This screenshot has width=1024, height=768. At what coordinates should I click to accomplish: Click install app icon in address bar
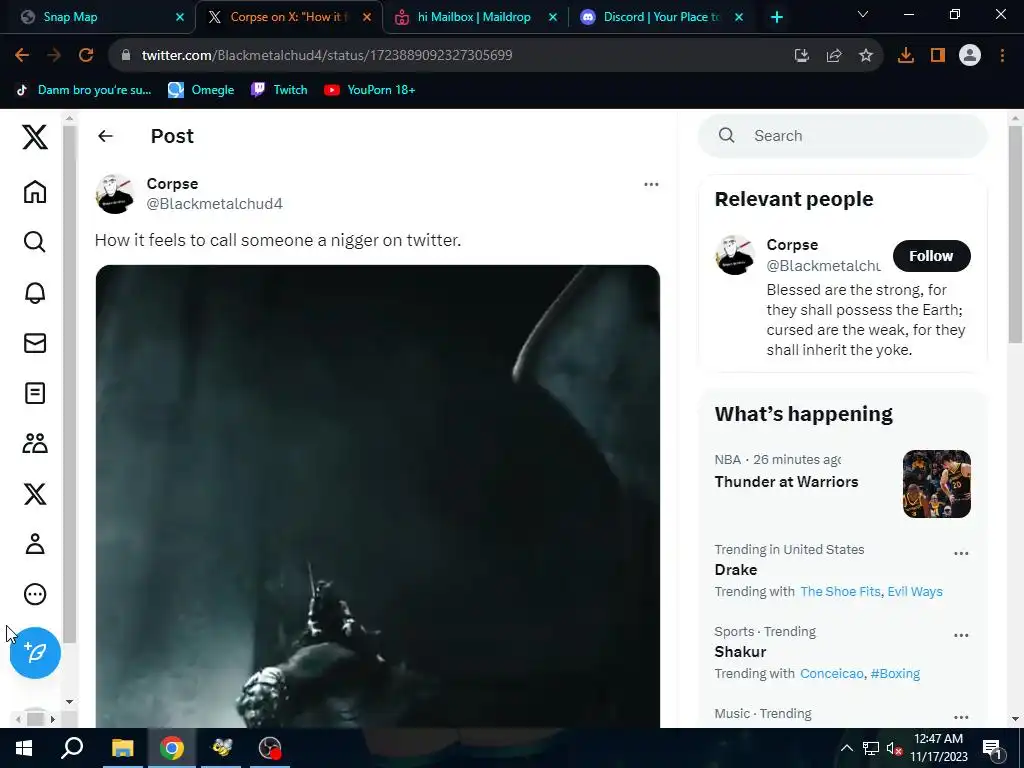[802, 56]
